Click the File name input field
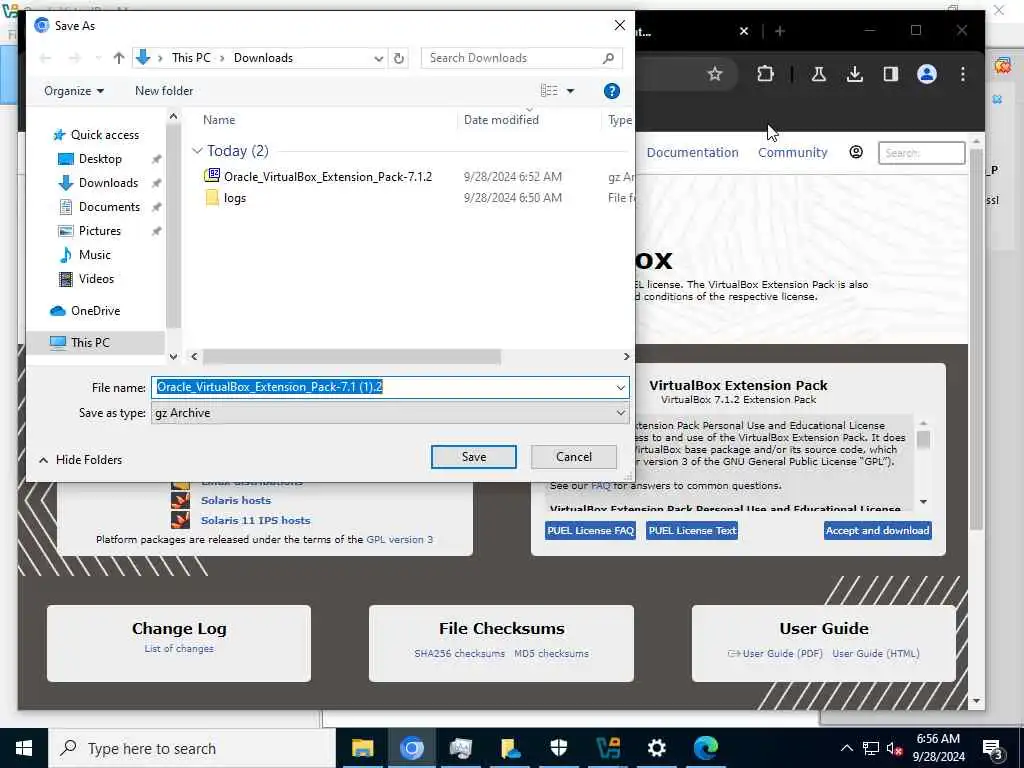This screenshot has width=1024, height=768. pos(383,387)
